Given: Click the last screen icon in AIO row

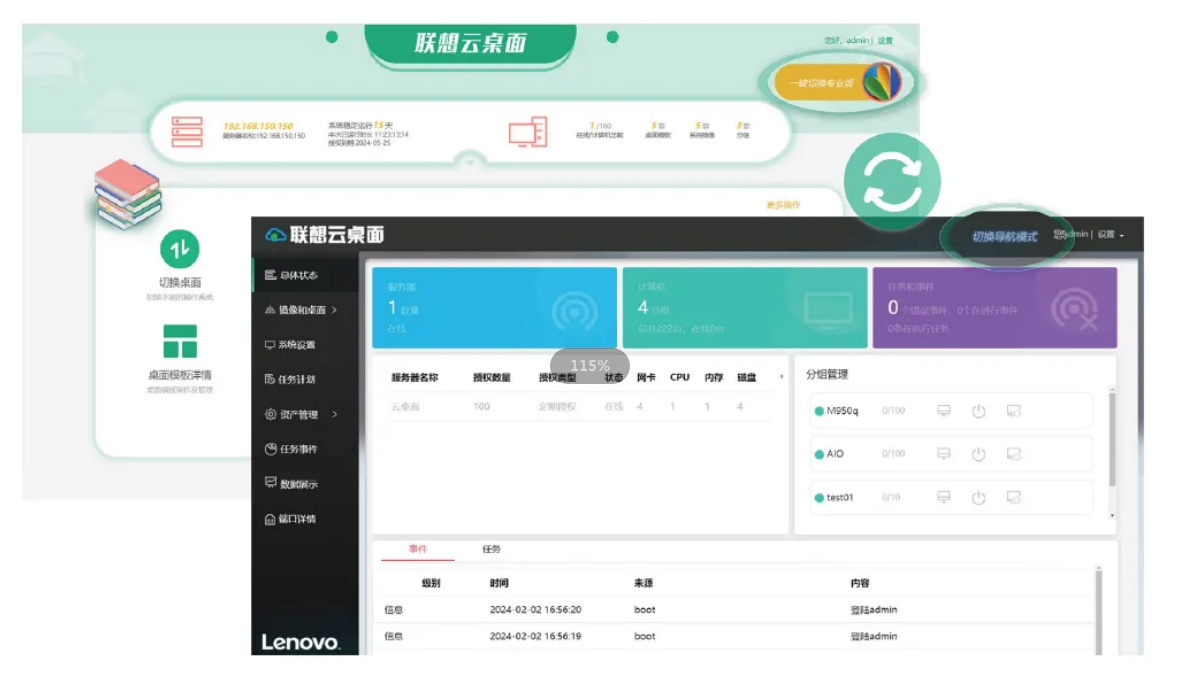Looking at the screenshot, I should [x=1013, y=454].
